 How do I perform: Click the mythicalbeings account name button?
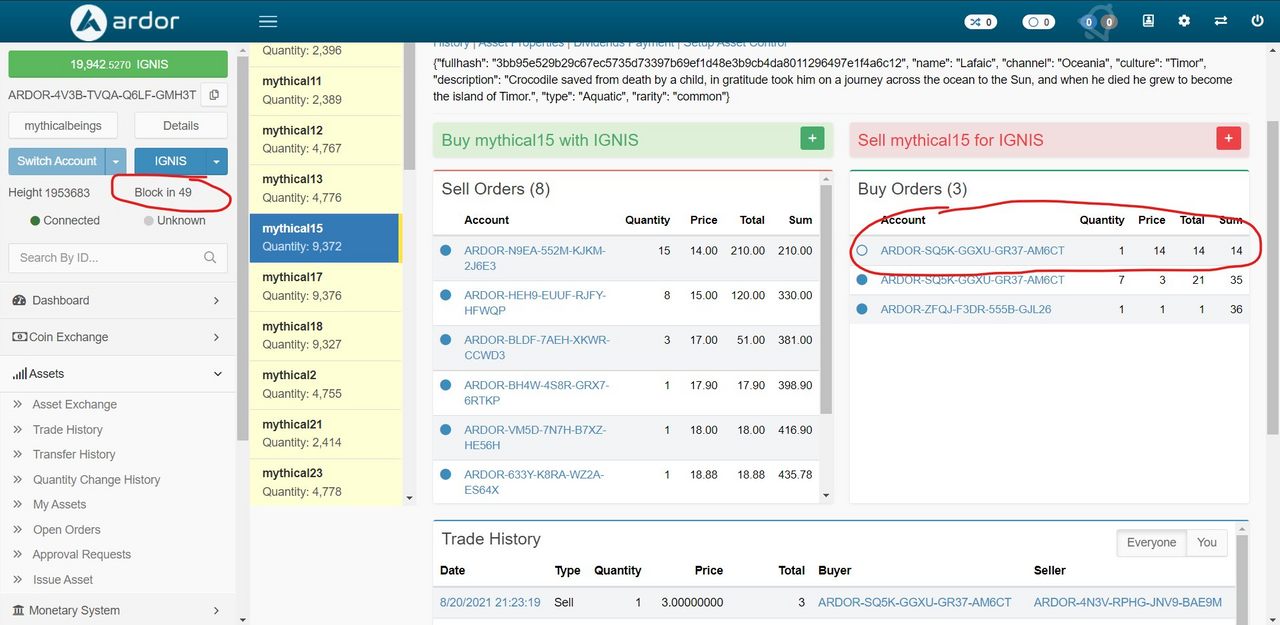pyautogui.click(x=62, y=126)
